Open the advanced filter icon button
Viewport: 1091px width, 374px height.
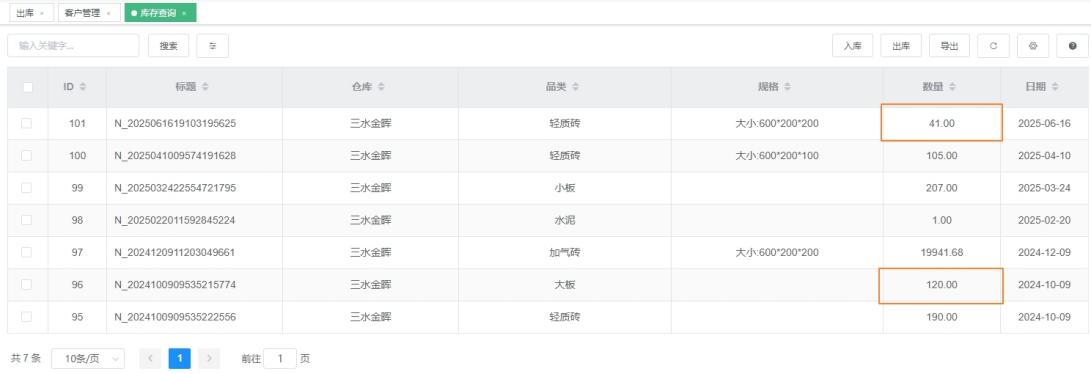click(x=213, y=46)
